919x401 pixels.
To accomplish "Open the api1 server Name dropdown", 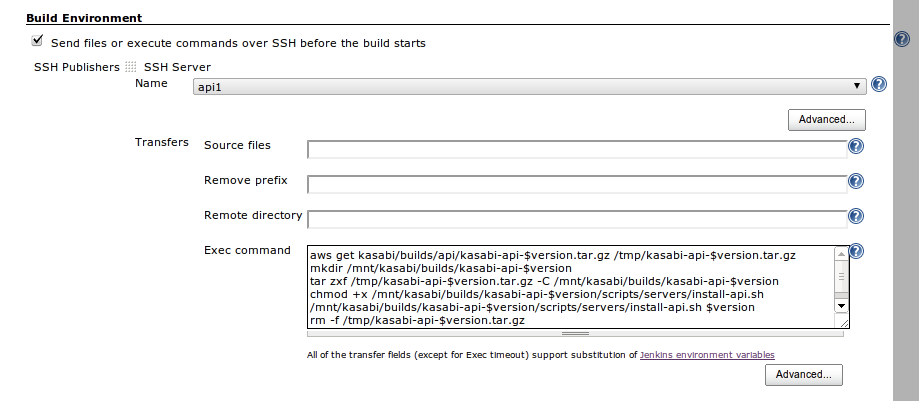I will [529, 87].
